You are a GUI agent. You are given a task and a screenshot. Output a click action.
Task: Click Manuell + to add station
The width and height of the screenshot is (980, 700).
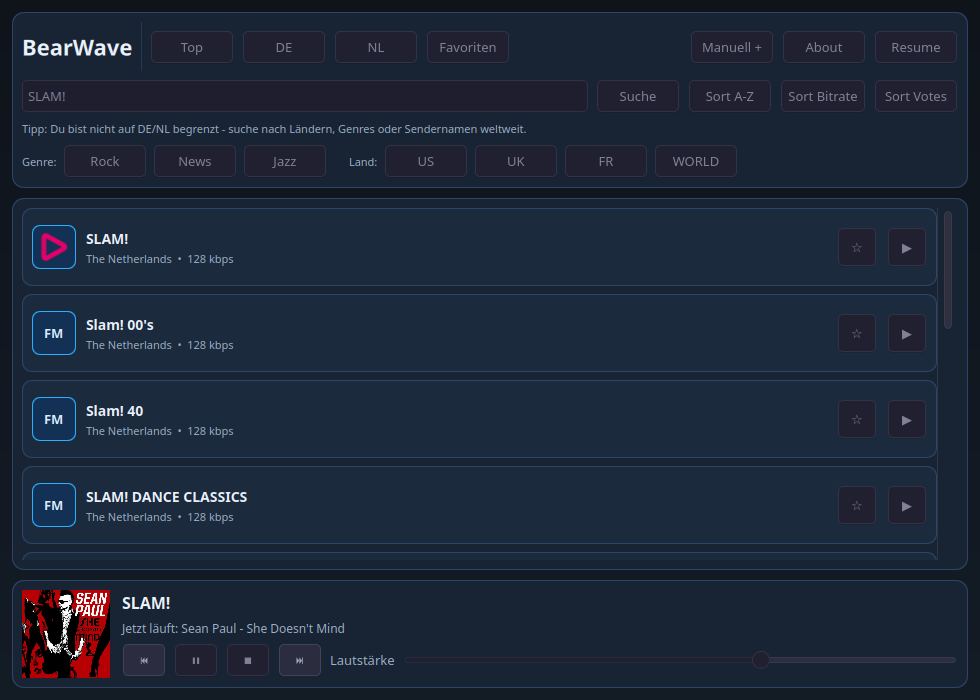click(x=732, y=47)
